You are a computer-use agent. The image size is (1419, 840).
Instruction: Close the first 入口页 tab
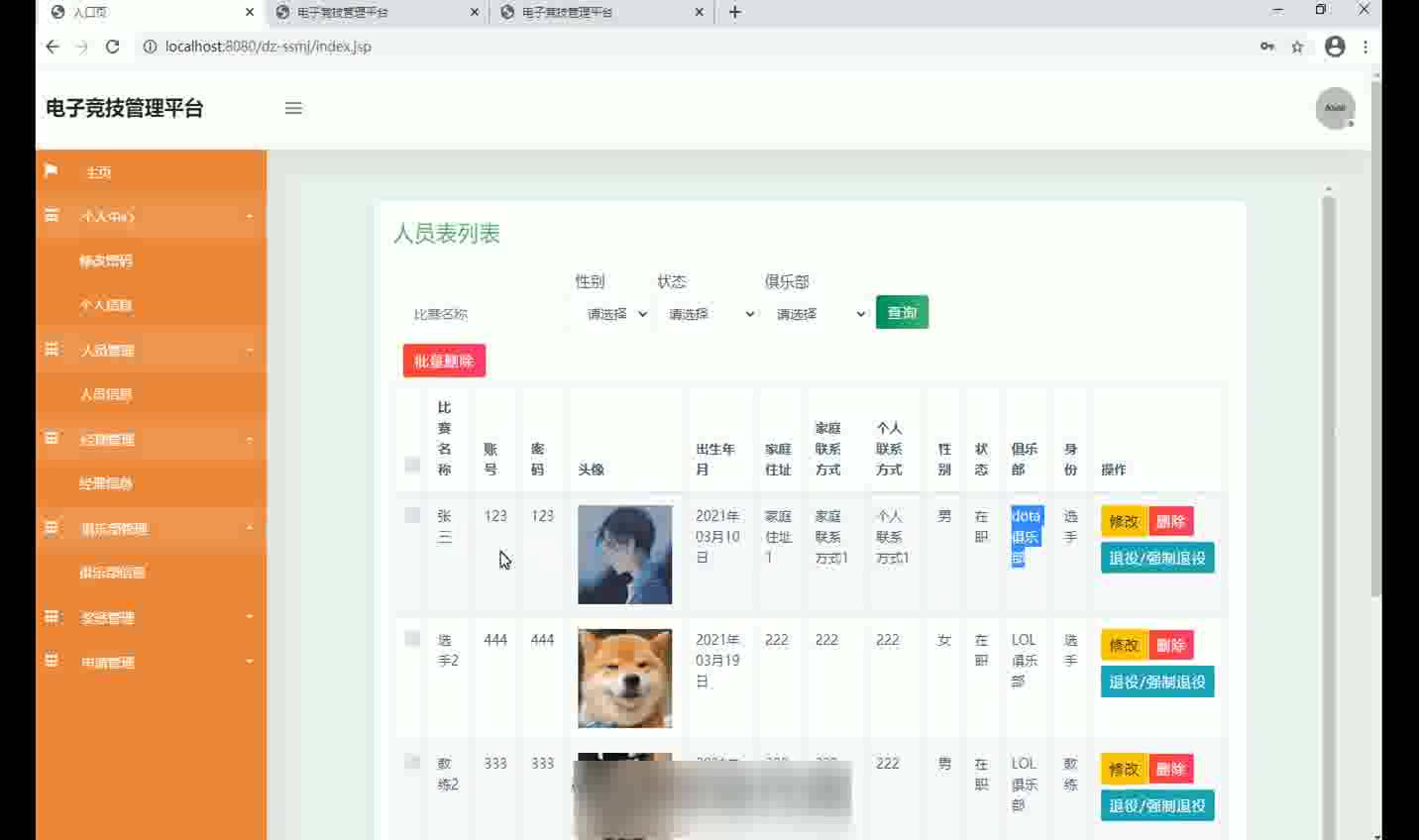click(x=250, y=12)
